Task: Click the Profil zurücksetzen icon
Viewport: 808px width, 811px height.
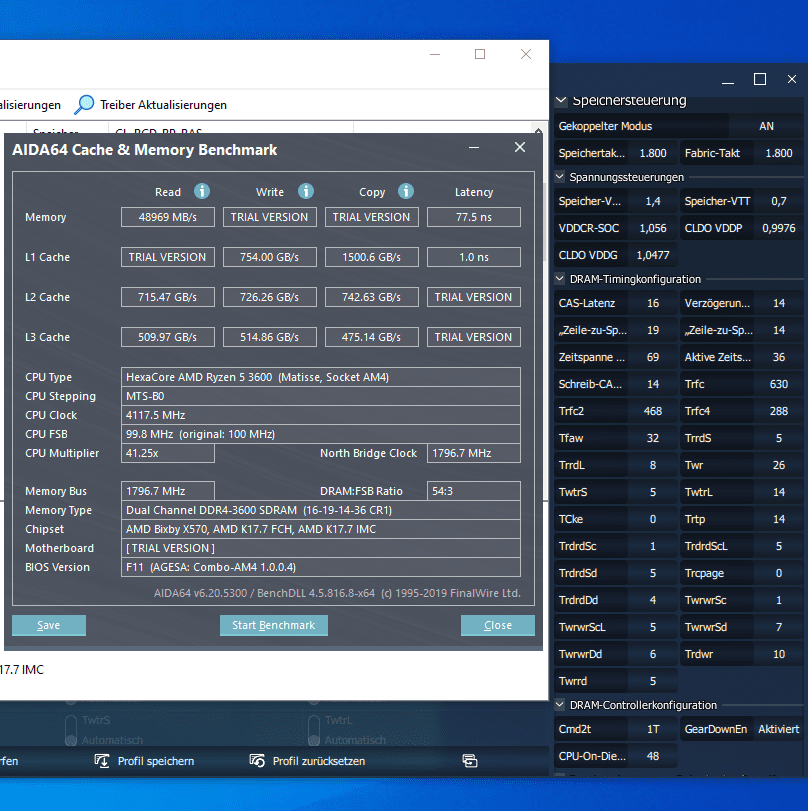Action: pyautogui.click(x=257, y=761)
